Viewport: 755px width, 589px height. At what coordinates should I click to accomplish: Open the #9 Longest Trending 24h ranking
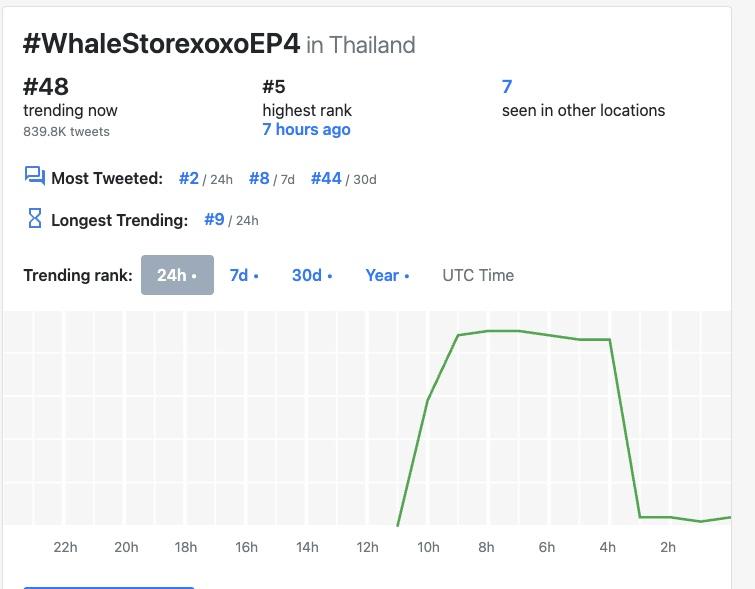point(214,219)
